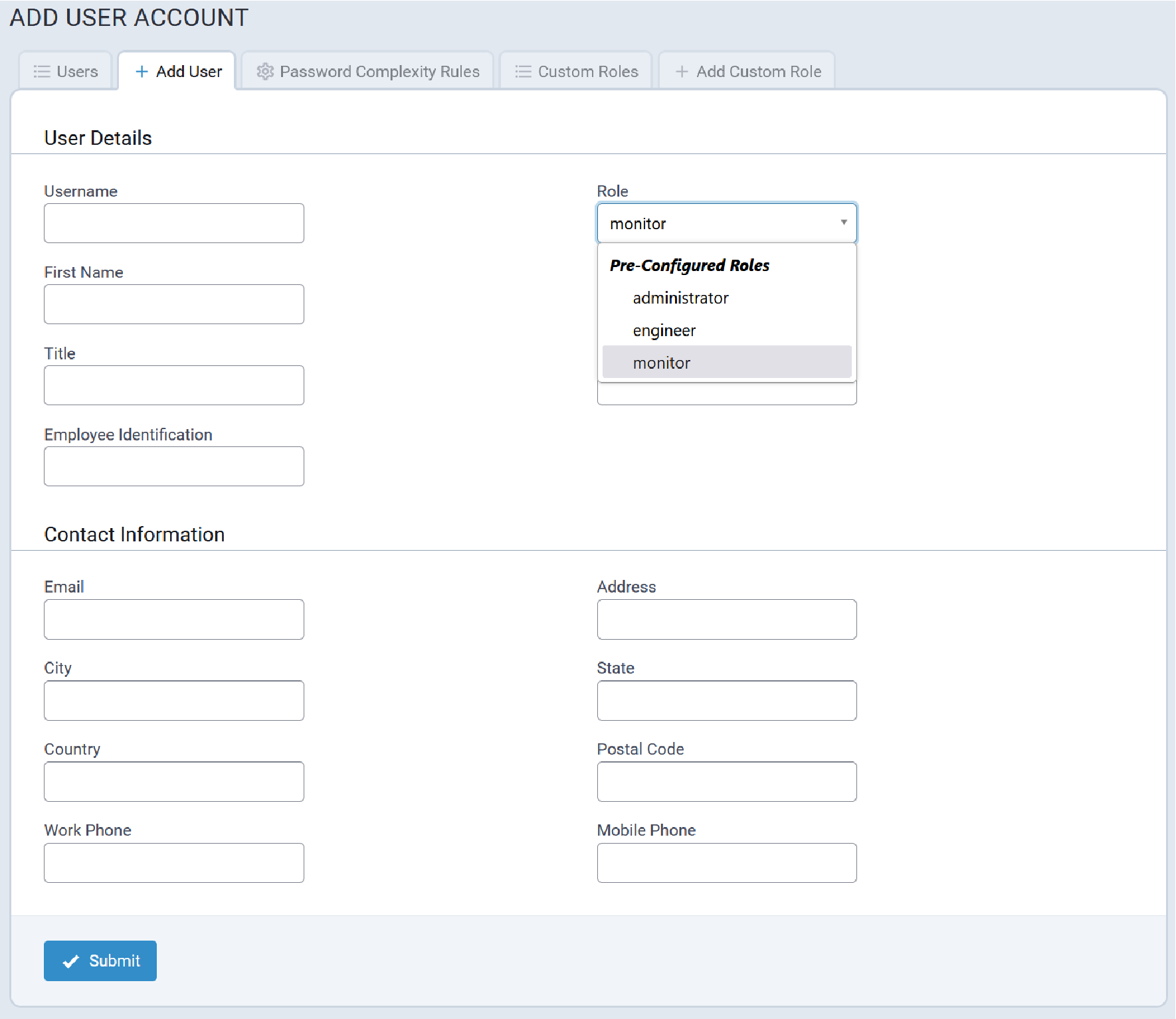This screenshot has height=1019, width=1176.
Task: Submit the new user form
Action: pos(100,961)
